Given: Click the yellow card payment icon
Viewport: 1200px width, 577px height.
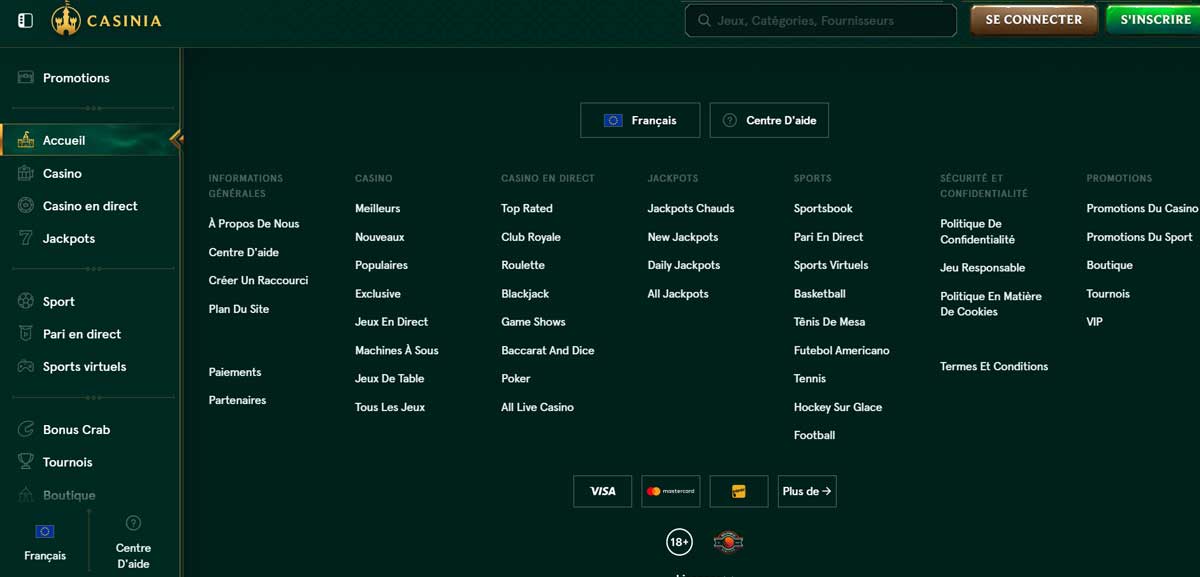Looking at the screenshot, I should 739,491.
